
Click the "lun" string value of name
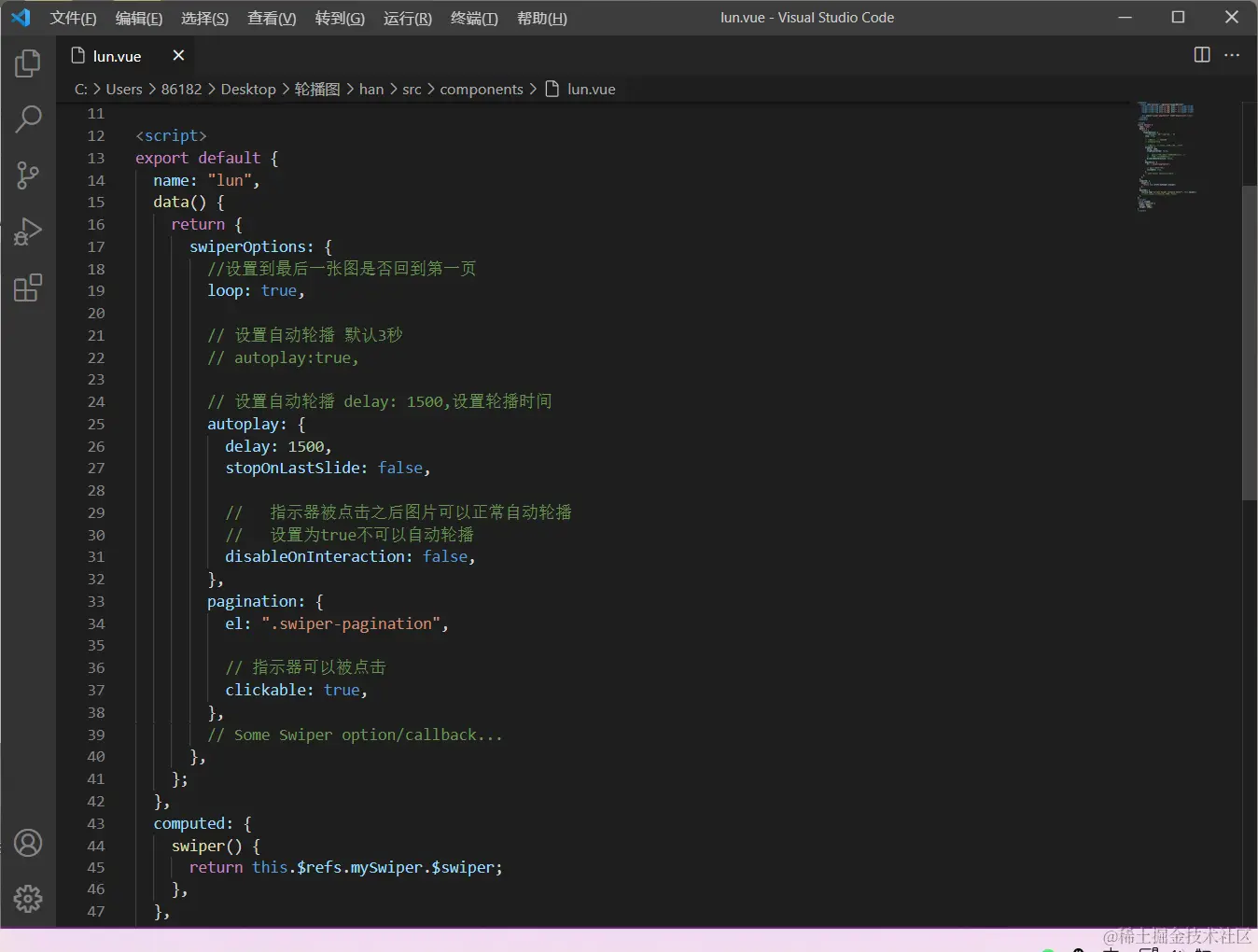(x=230, y=181)
